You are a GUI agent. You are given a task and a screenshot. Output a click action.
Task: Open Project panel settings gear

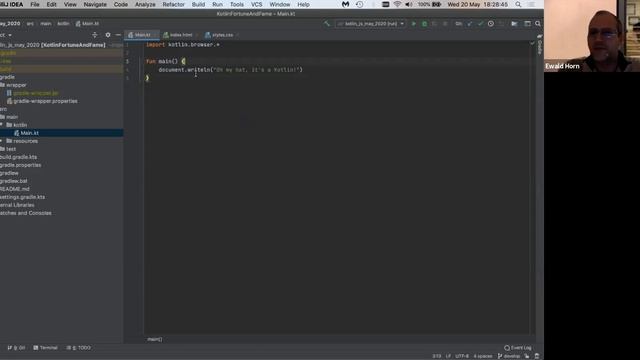click(x=108, y=35)
